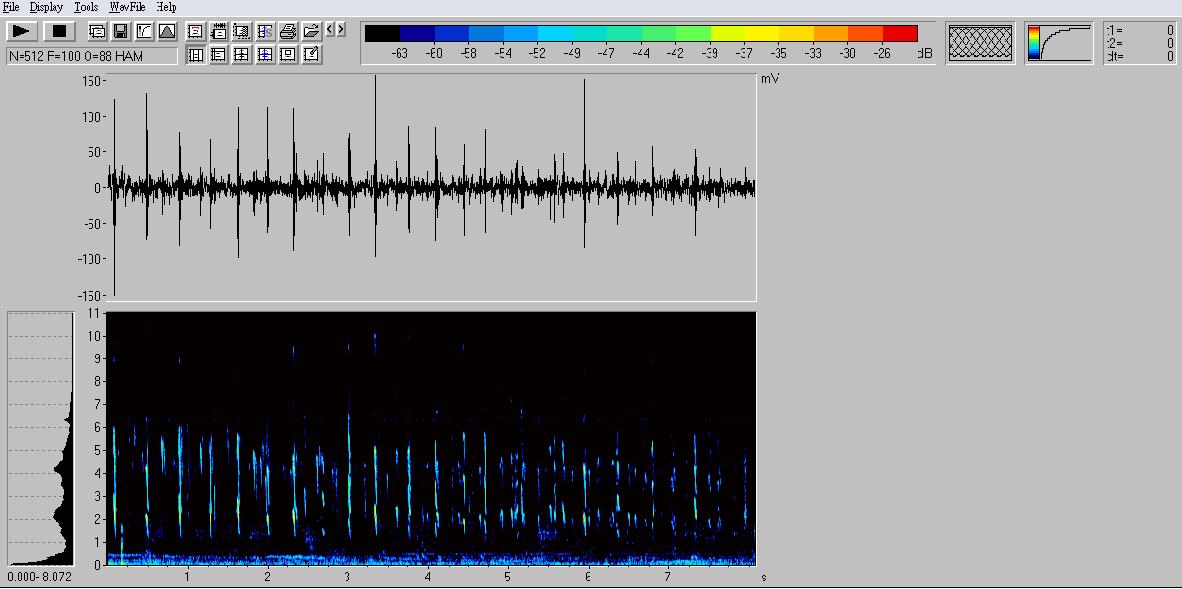Viewport: 1182px width, 589px height.
Task: Click the N=512 F=100 parameters field
Action: 92,57
